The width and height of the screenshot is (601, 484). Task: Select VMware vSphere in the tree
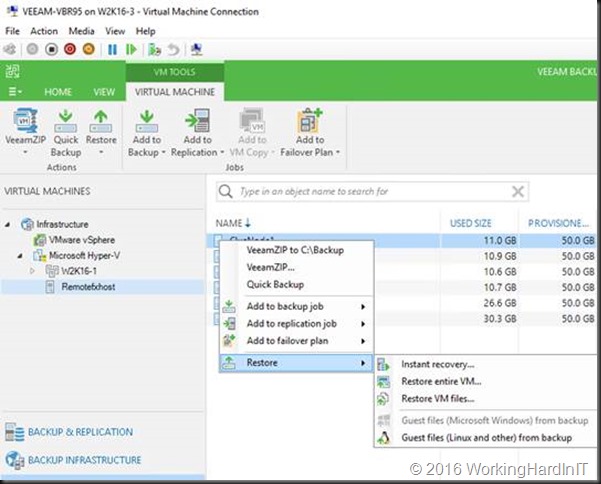click(82, 240)
